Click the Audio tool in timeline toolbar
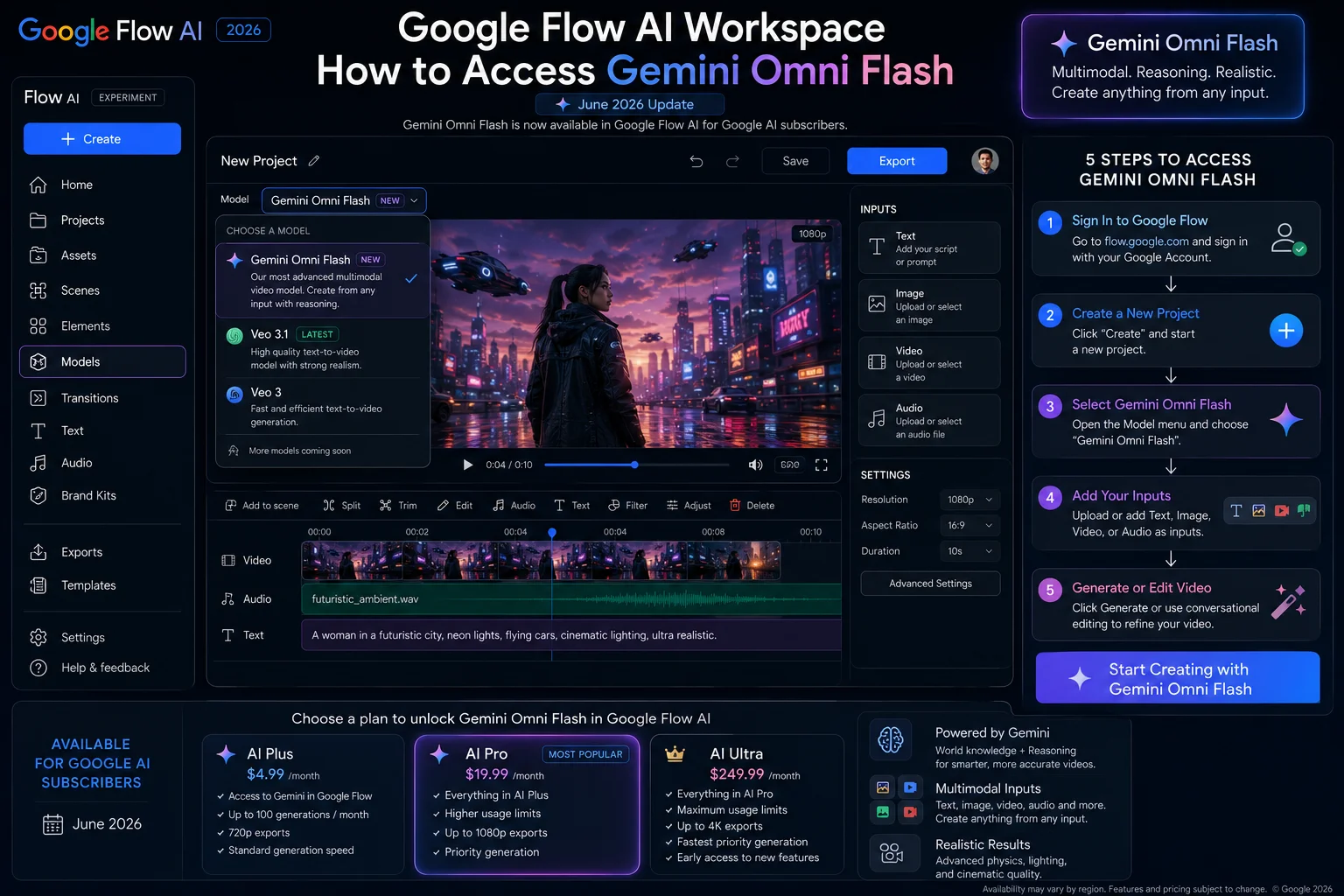The width and height of the screenshot is (1344, 896). [514, 506]
